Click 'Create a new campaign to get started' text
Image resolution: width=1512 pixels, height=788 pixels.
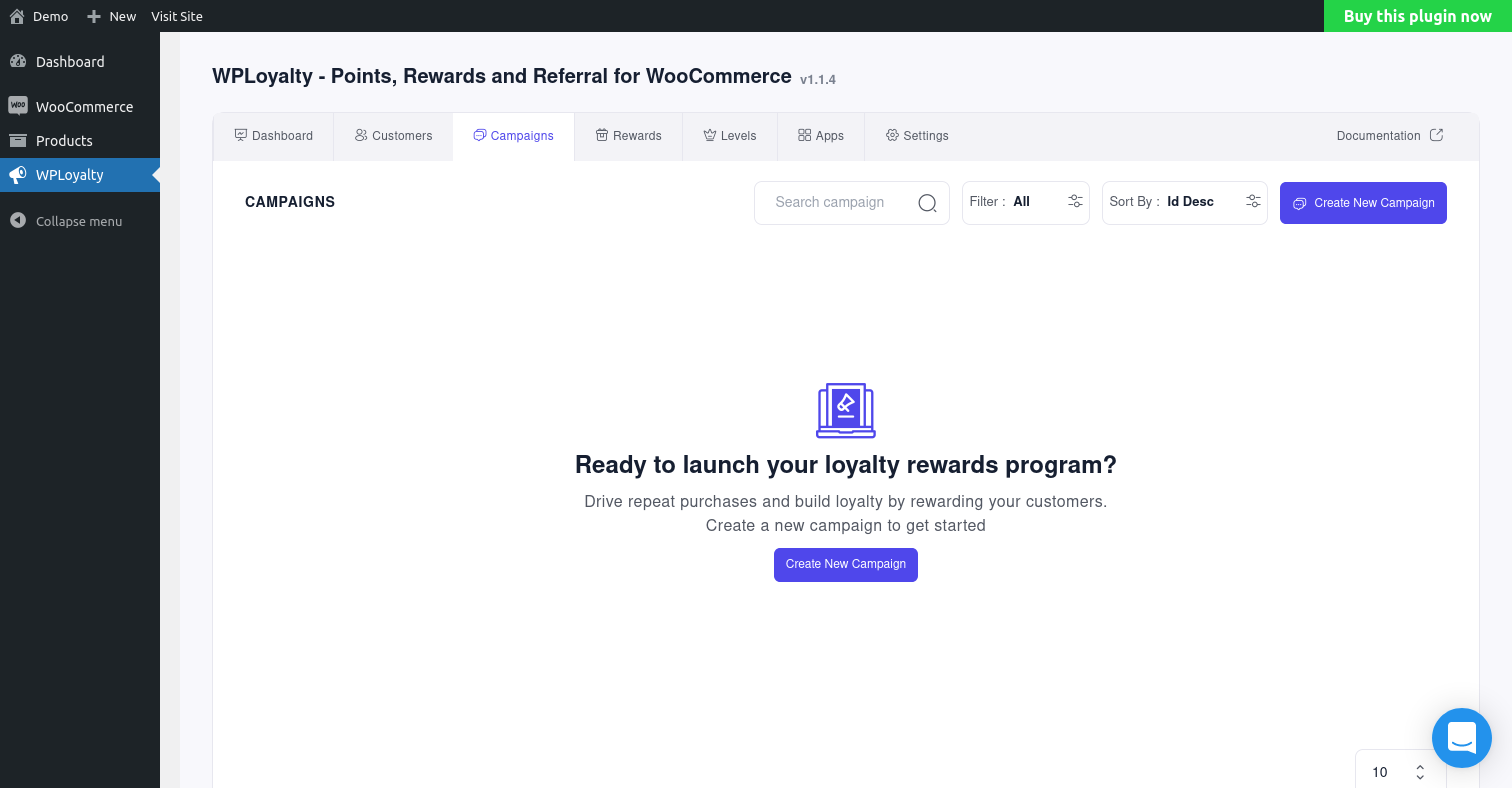click(846, 525)
